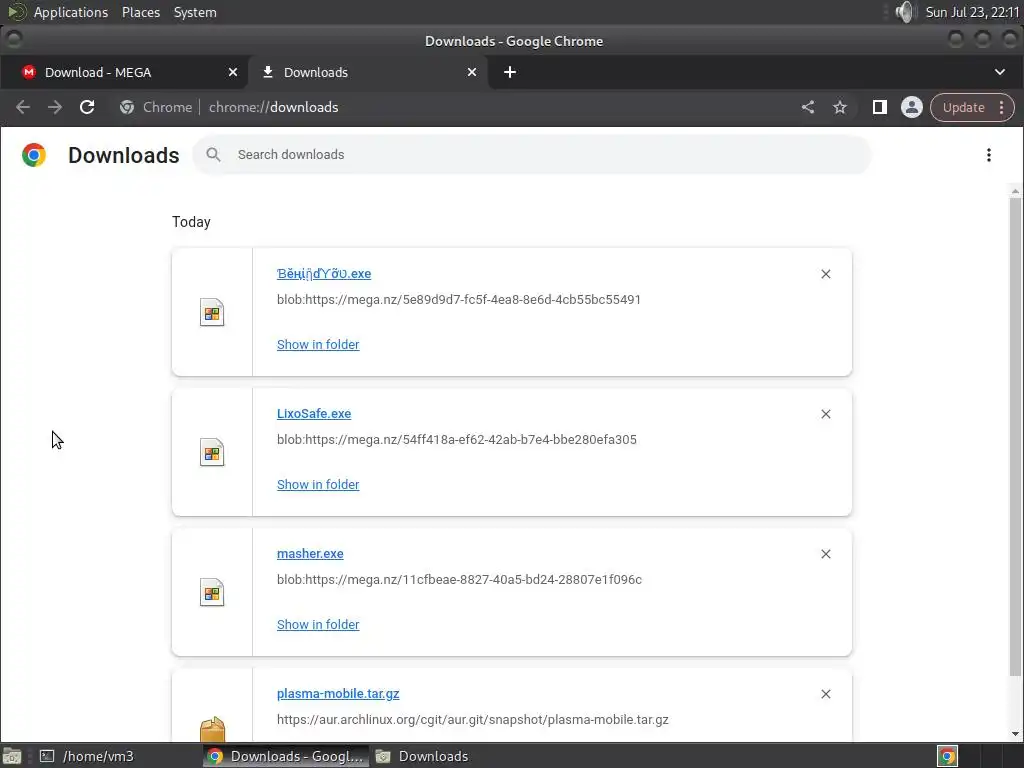Reload the downloads page
Viewport: 1024px width, 768px height.
pyautogui.click(x=87, y=107)
